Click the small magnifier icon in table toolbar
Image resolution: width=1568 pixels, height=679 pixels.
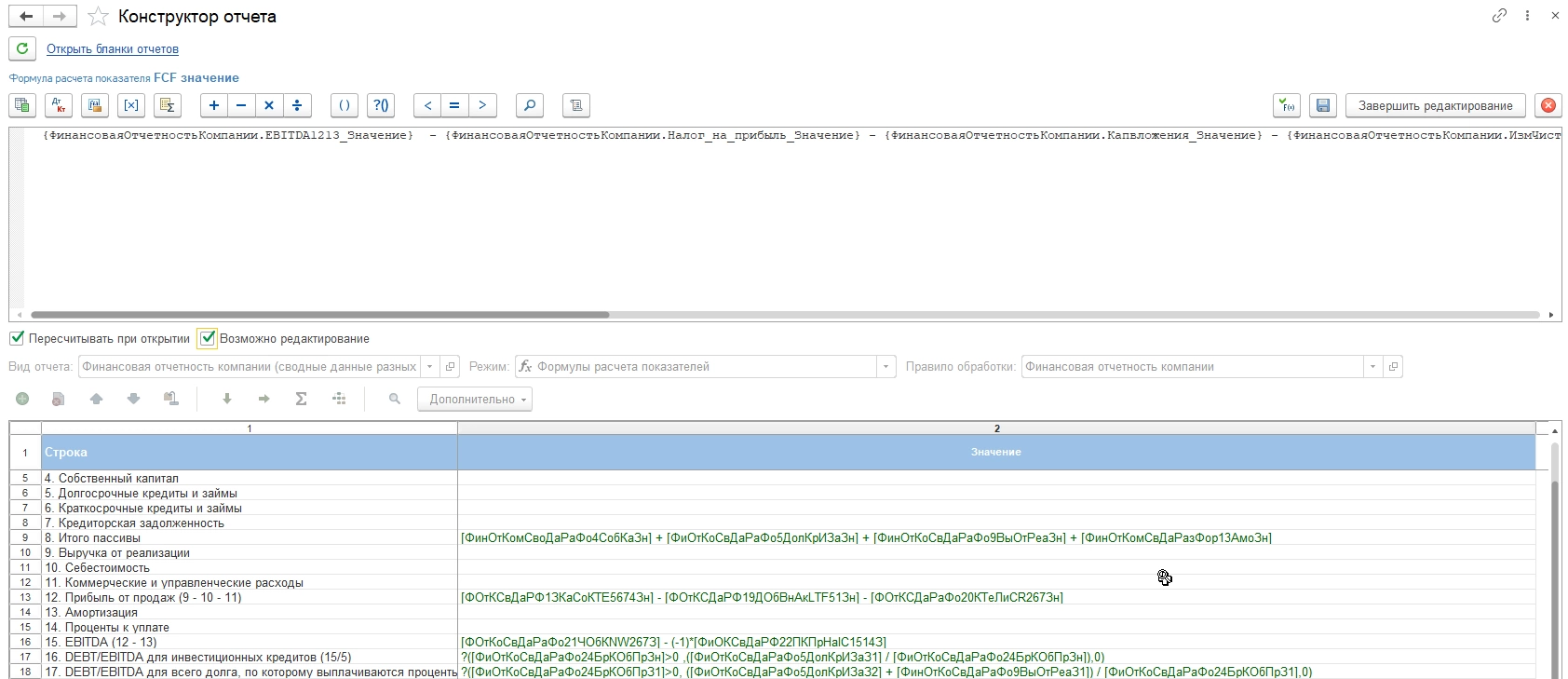tap(395, 399)
